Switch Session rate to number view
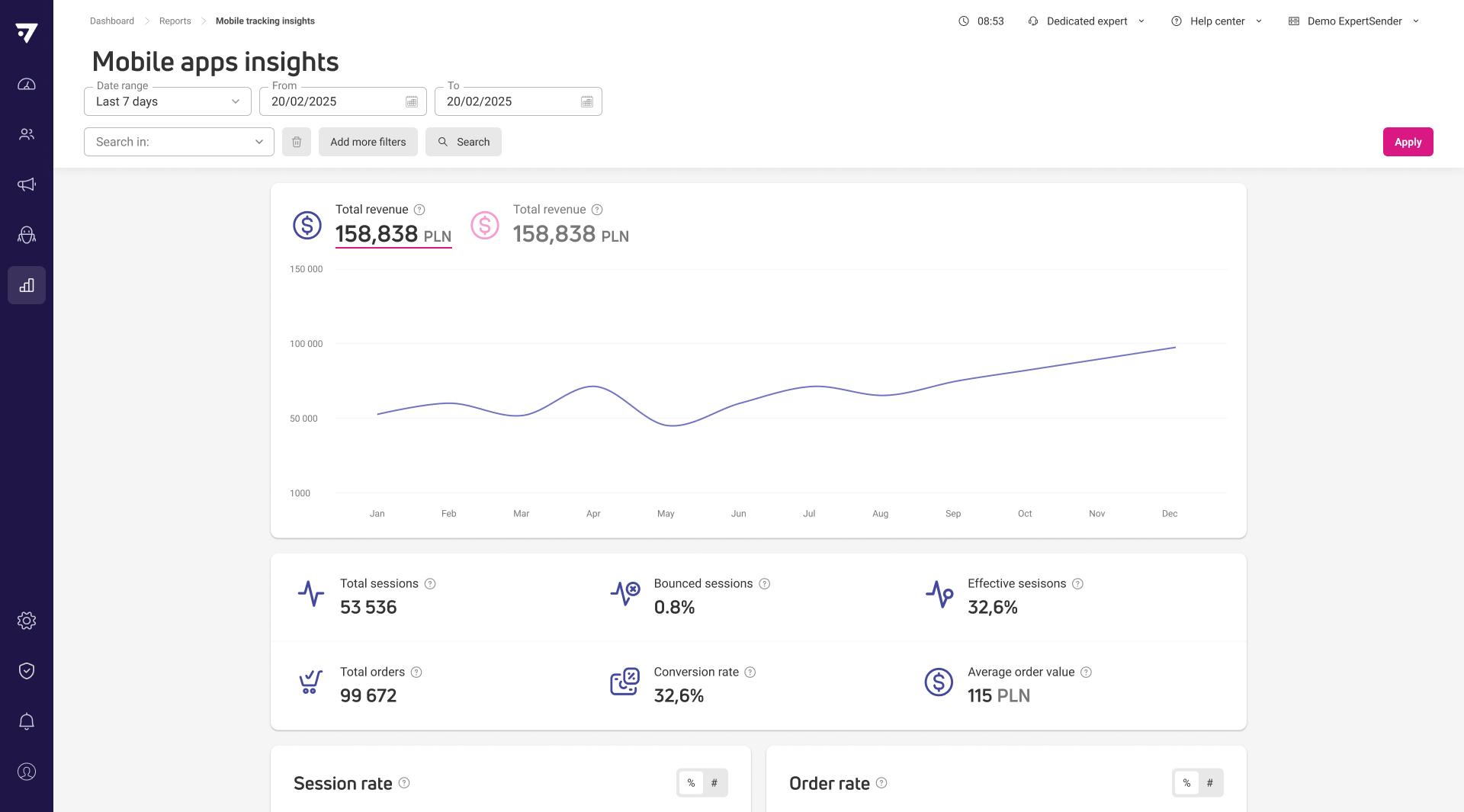1464x812 pixels. coord(714,783)
